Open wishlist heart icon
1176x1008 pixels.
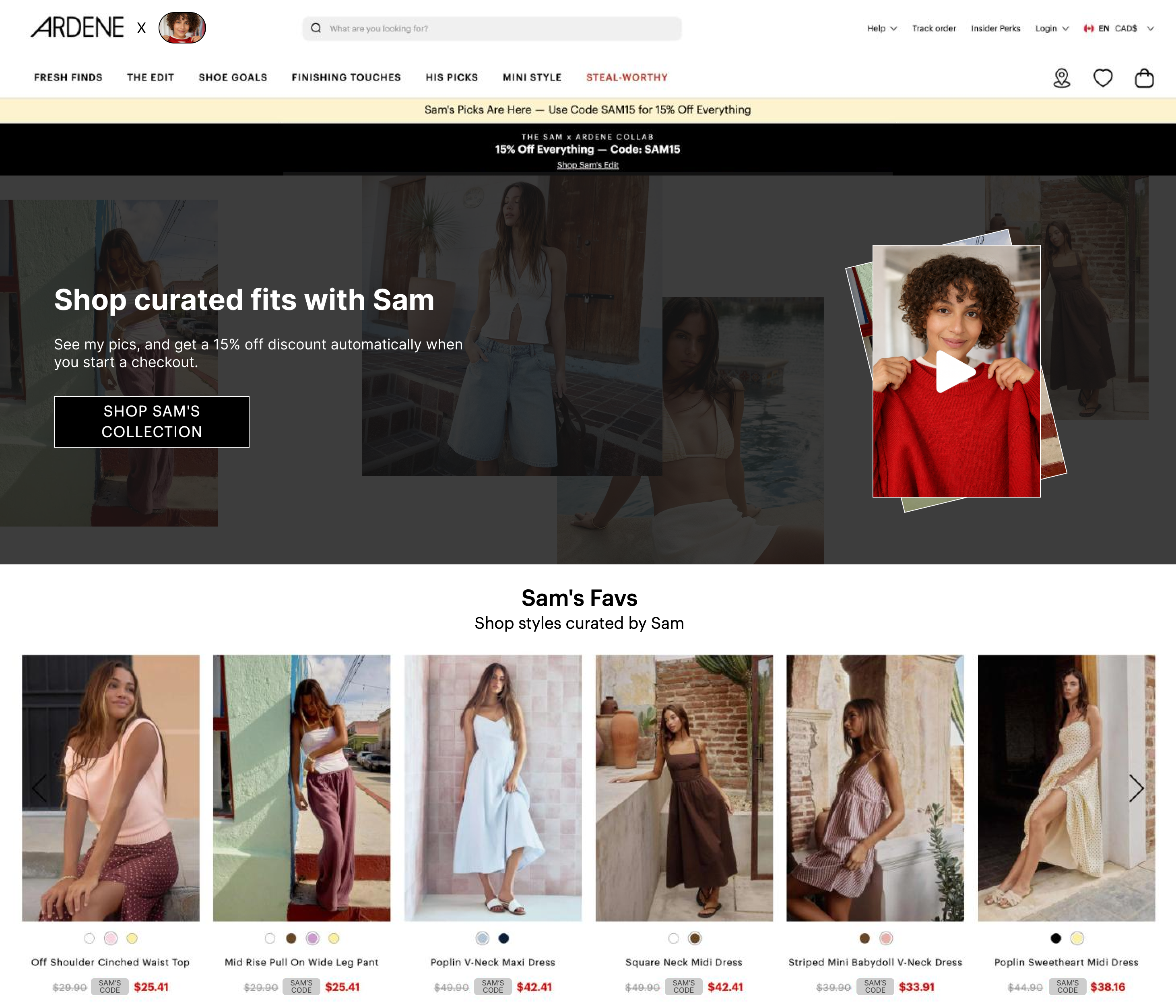pyautogui.click(x=1102, y=78)
